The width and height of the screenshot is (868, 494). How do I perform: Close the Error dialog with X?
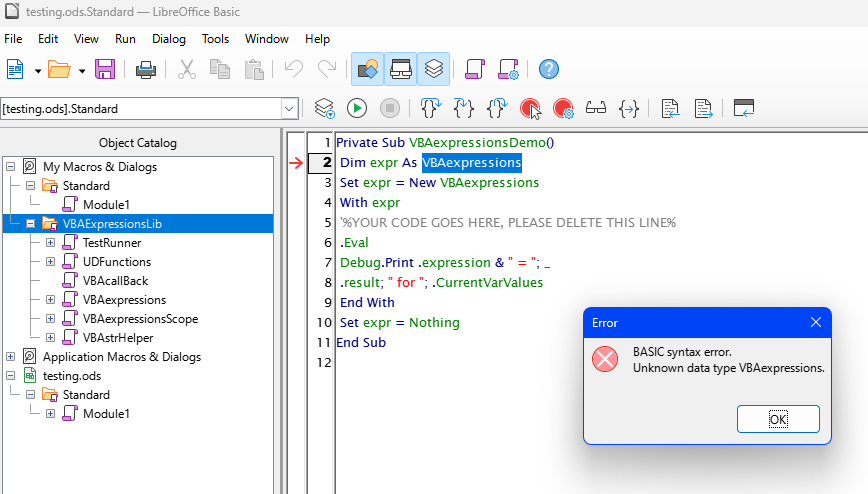click(x=815, y=322)
